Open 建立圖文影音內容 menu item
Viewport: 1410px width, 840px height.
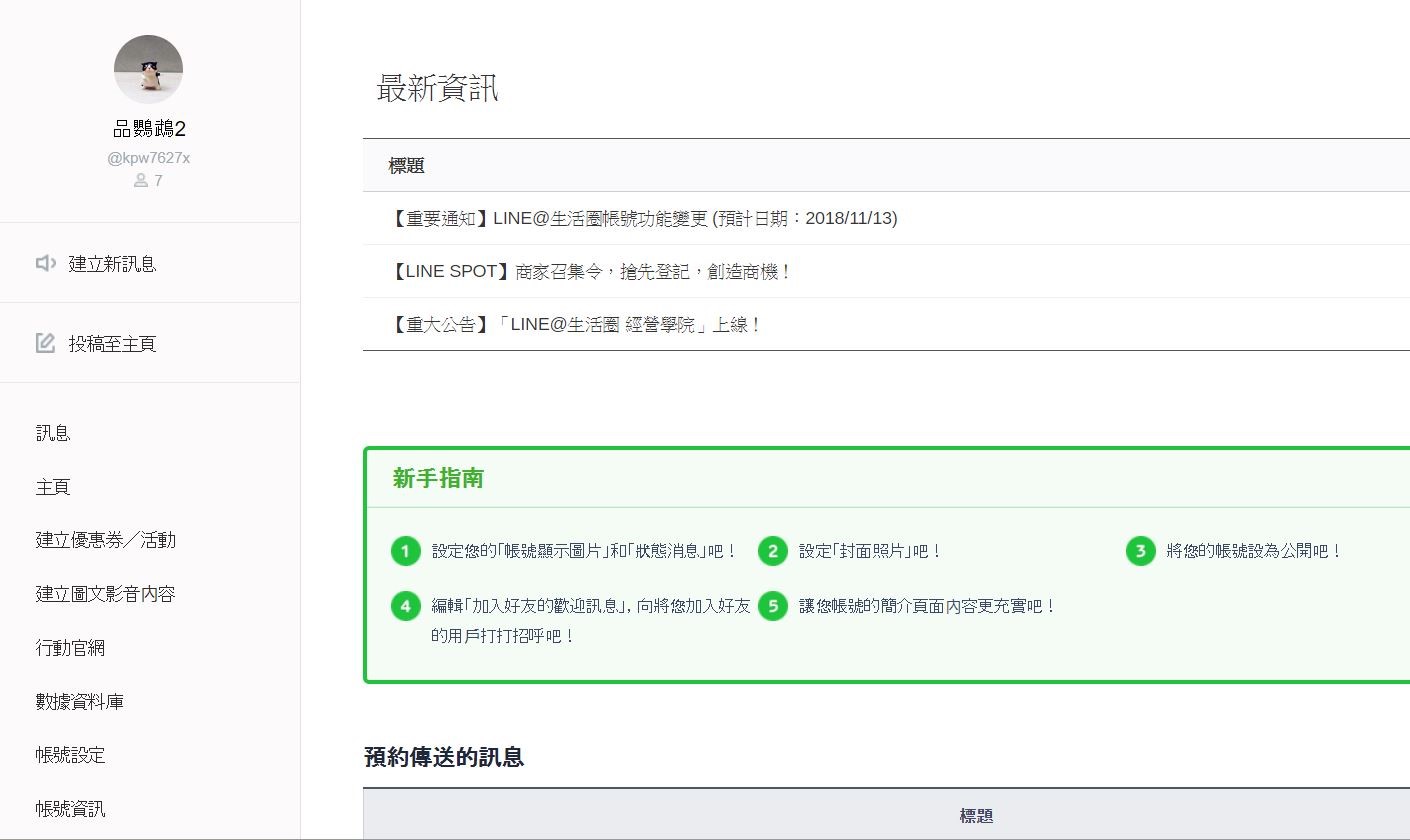click(x=106, y=594)
